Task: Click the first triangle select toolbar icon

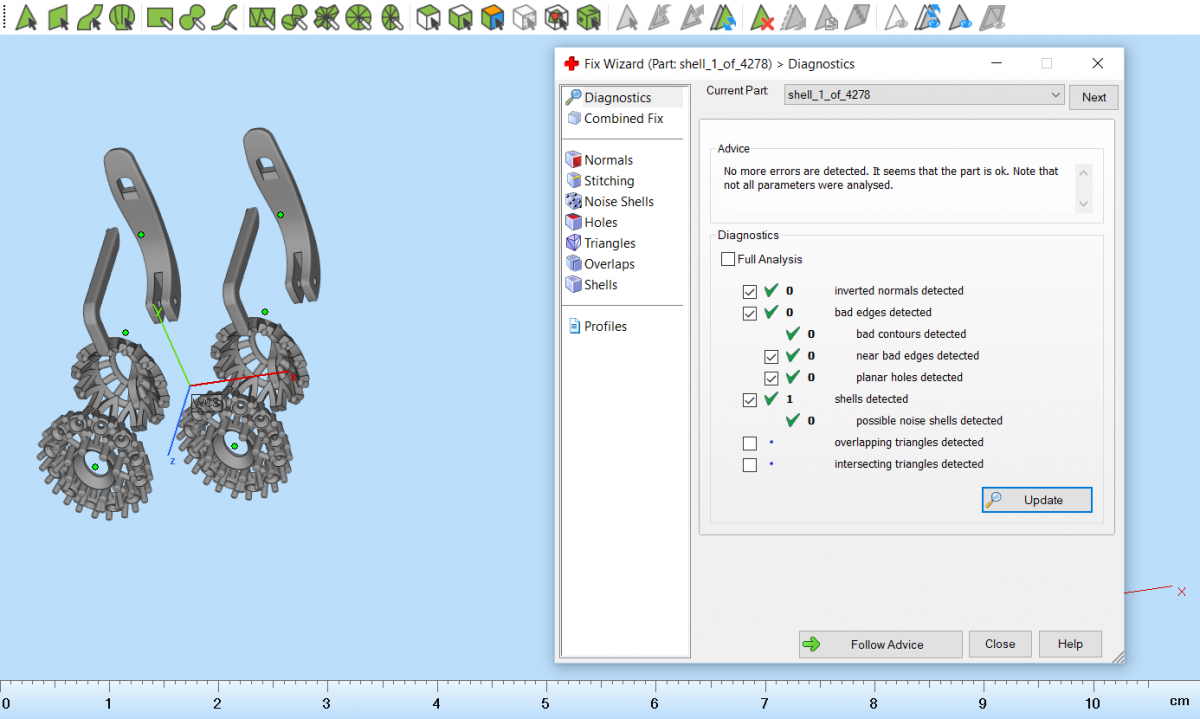Action: pyautogui.click(x=28, y=17)
